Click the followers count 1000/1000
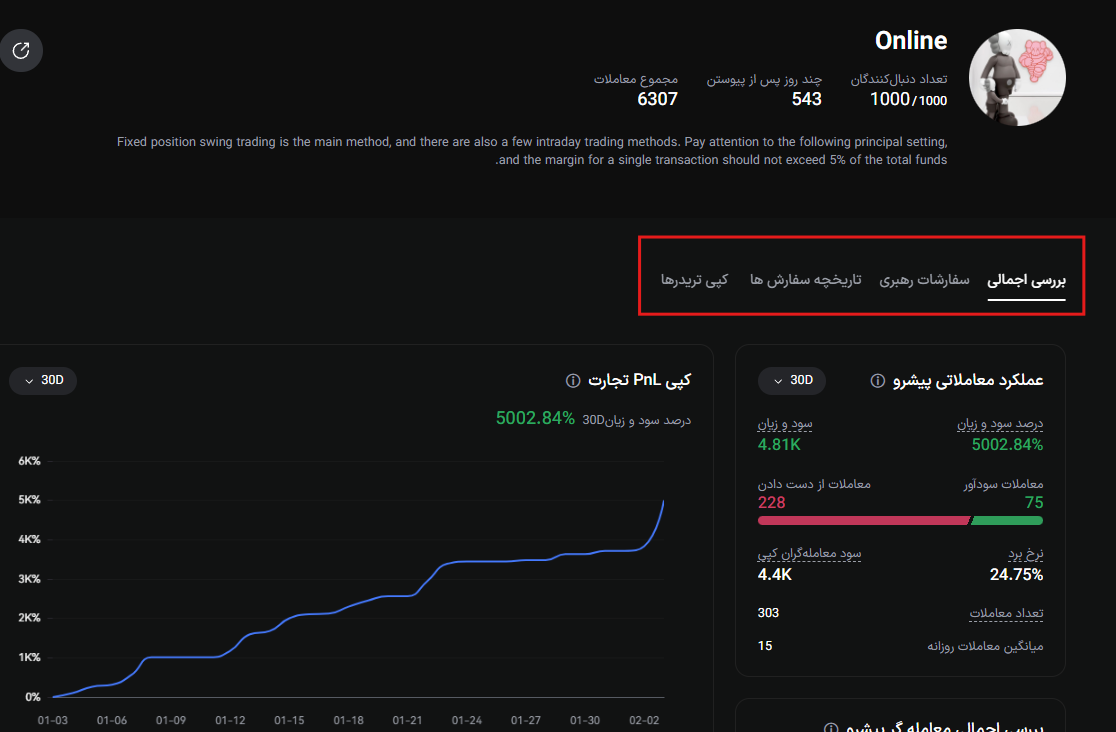 tap(908, 99)
